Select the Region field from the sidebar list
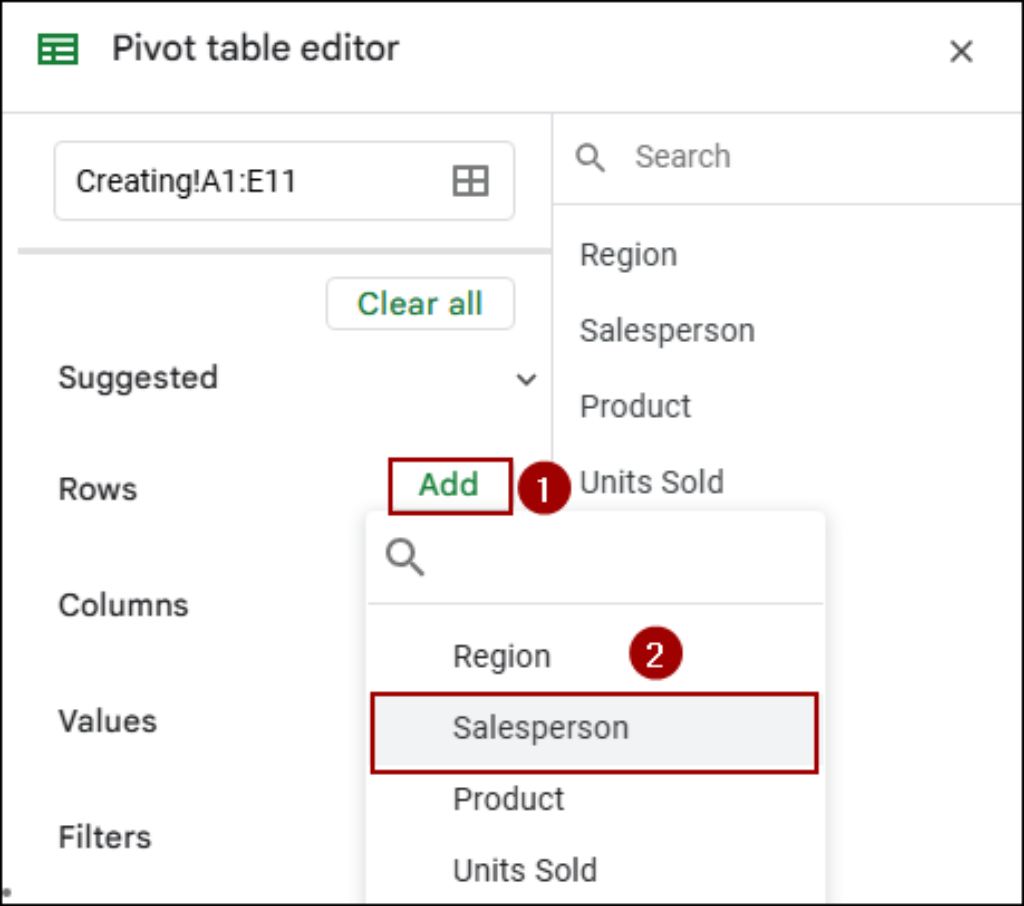The height and width of the screenshot is (906, 1024). pyautogui.click(x=628, y=255)
